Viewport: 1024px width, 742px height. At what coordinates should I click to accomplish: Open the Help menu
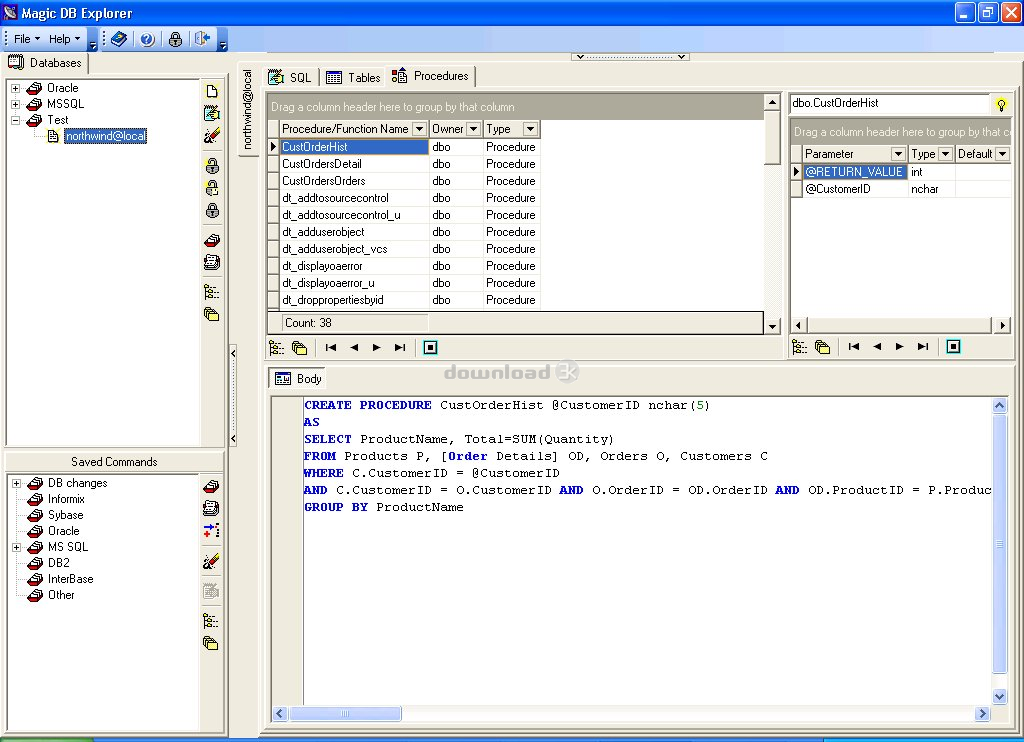coord(65,39)
